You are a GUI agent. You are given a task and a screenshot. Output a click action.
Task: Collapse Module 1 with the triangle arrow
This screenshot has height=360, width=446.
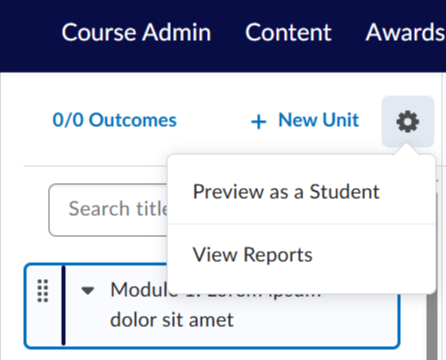coord(88,291)
